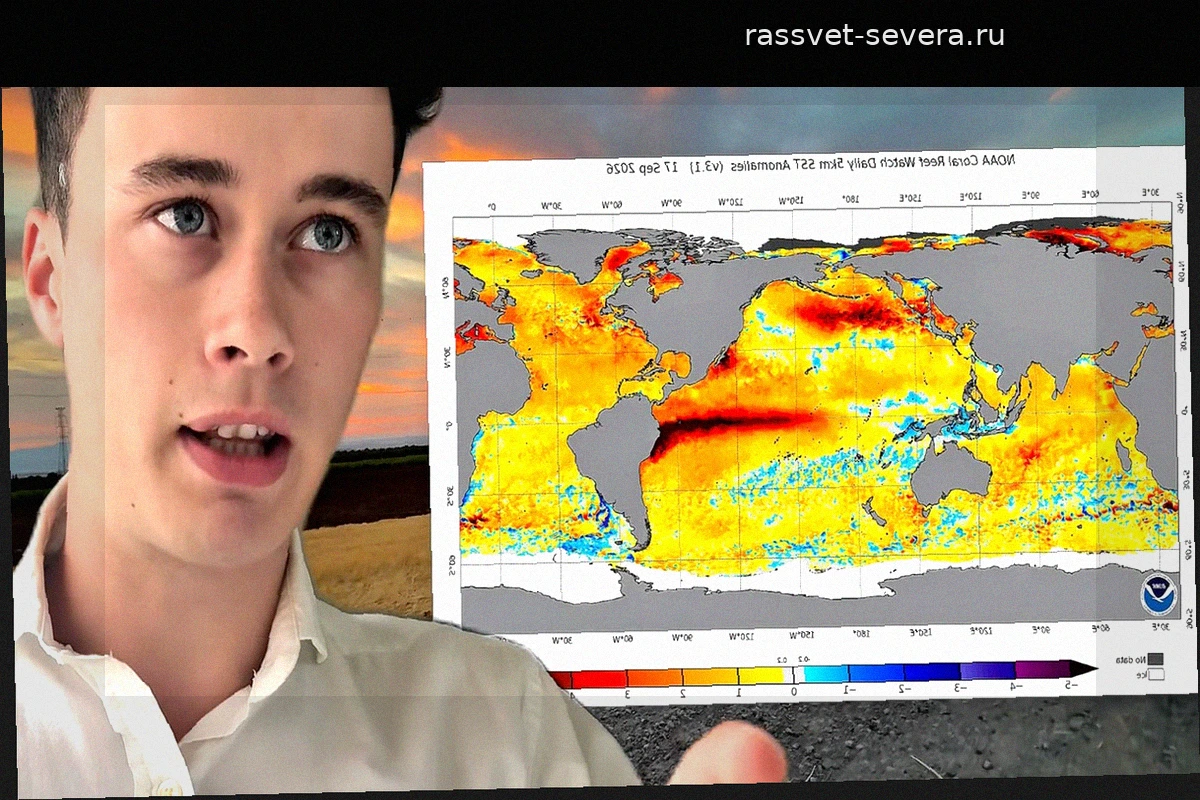Image resolution: width=1200 pixels, height=800 pixels.
Task: Select the white "Ice" legend swatch
Action: [x=1155, y=675]
